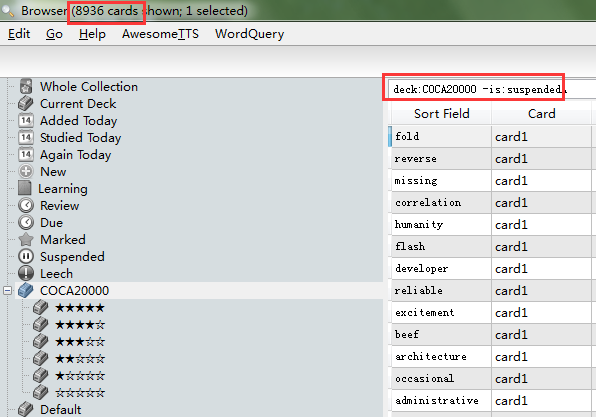This screenshot has height=417, width=596.
Task: Select the Marked star icon
Action: pyautogui.click(x=26, y=239)
